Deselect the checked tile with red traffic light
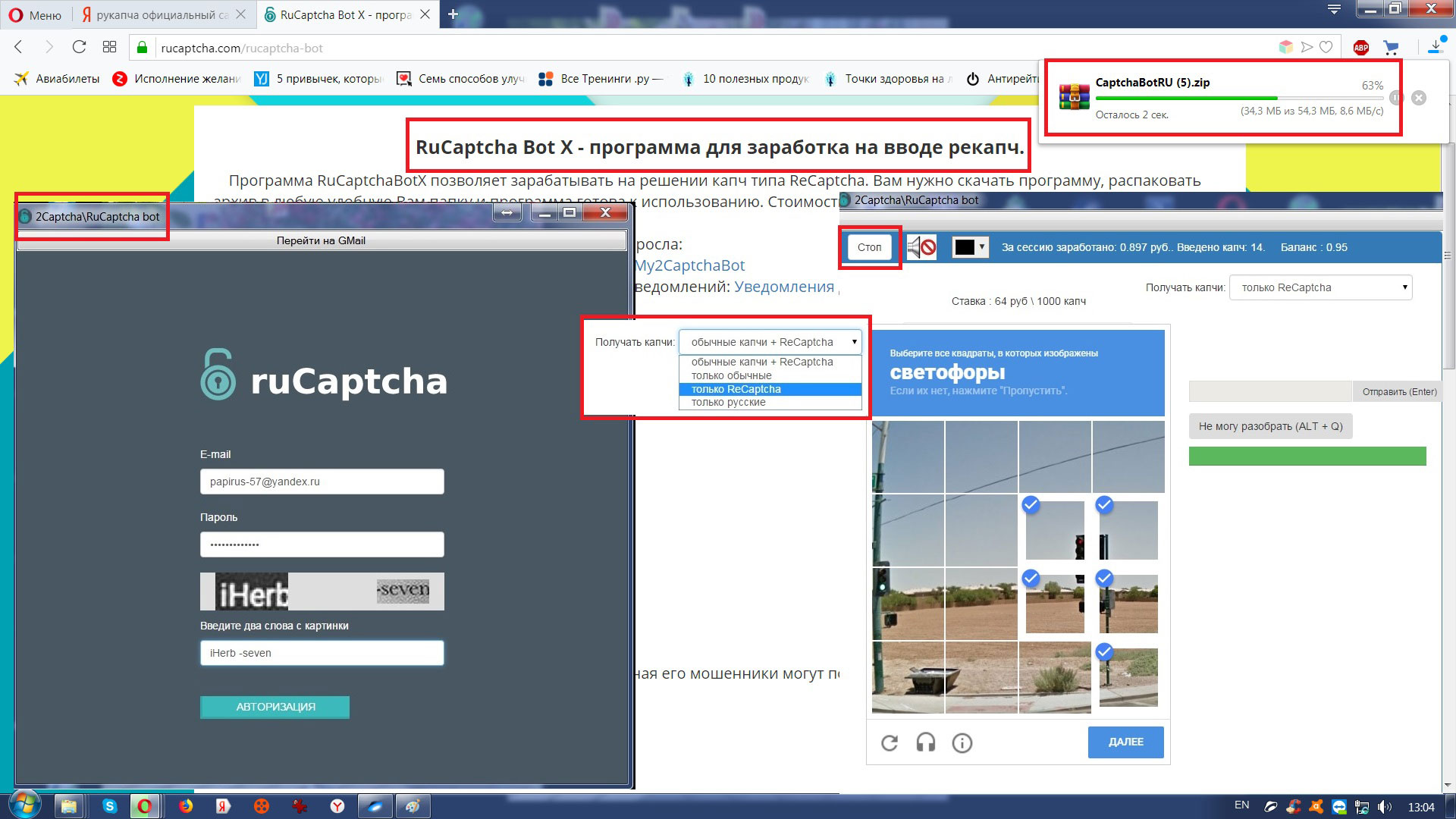The width and height of the screenshot is (1456, 819). click(x=1055, y=530)
